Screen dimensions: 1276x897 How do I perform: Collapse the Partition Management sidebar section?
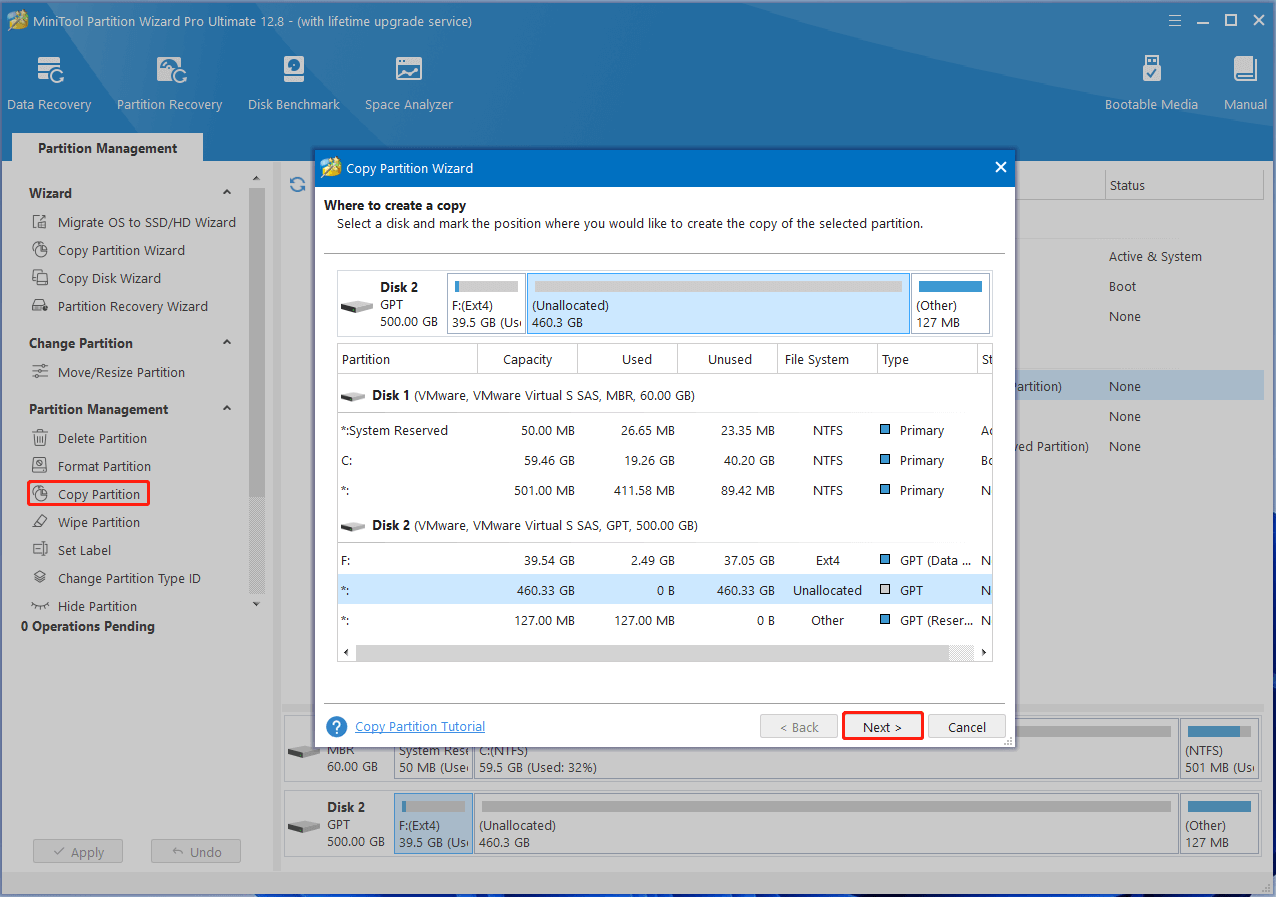[x=227, y=409]
